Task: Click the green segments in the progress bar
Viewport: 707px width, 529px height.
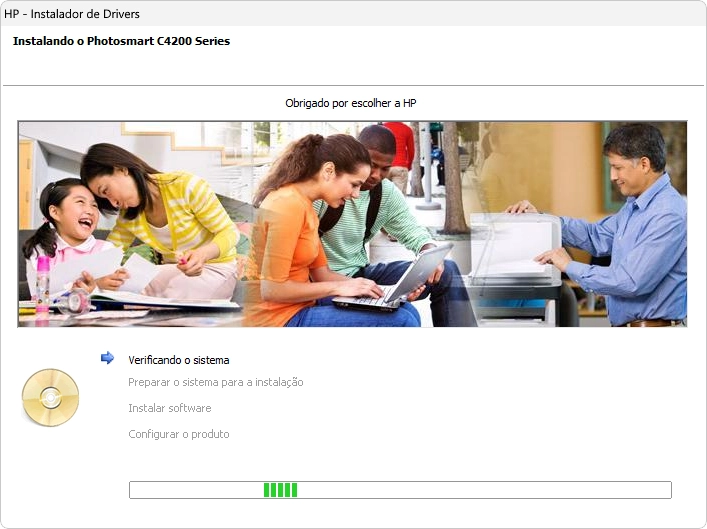Action: pos(280,490)
